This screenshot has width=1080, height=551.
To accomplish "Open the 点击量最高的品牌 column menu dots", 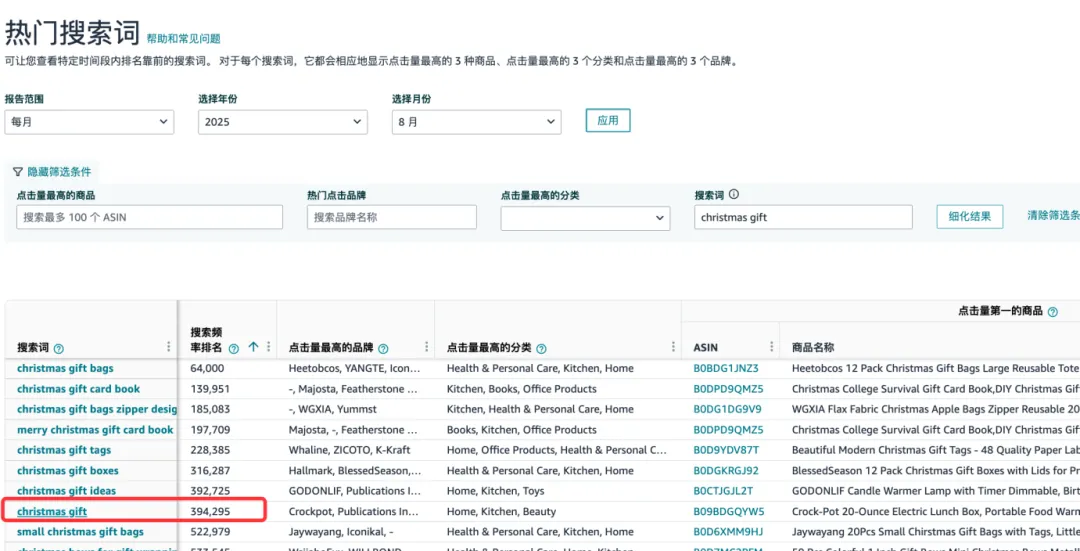I will point(425,347).
